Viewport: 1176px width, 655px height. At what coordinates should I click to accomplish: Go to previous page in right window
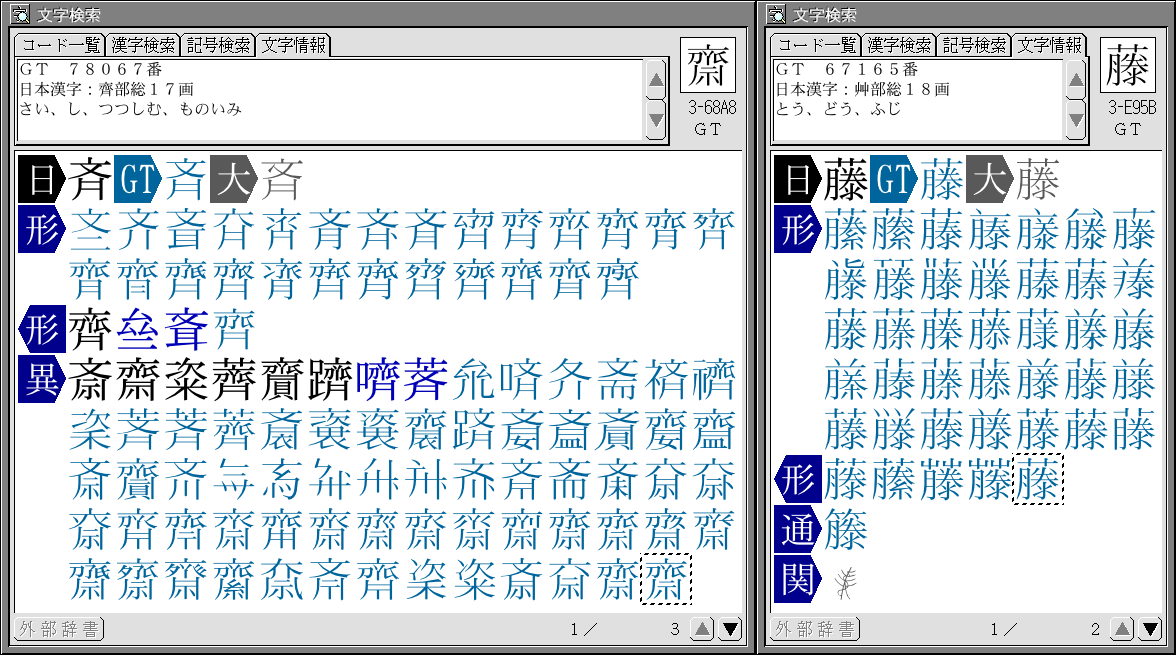1122,629
